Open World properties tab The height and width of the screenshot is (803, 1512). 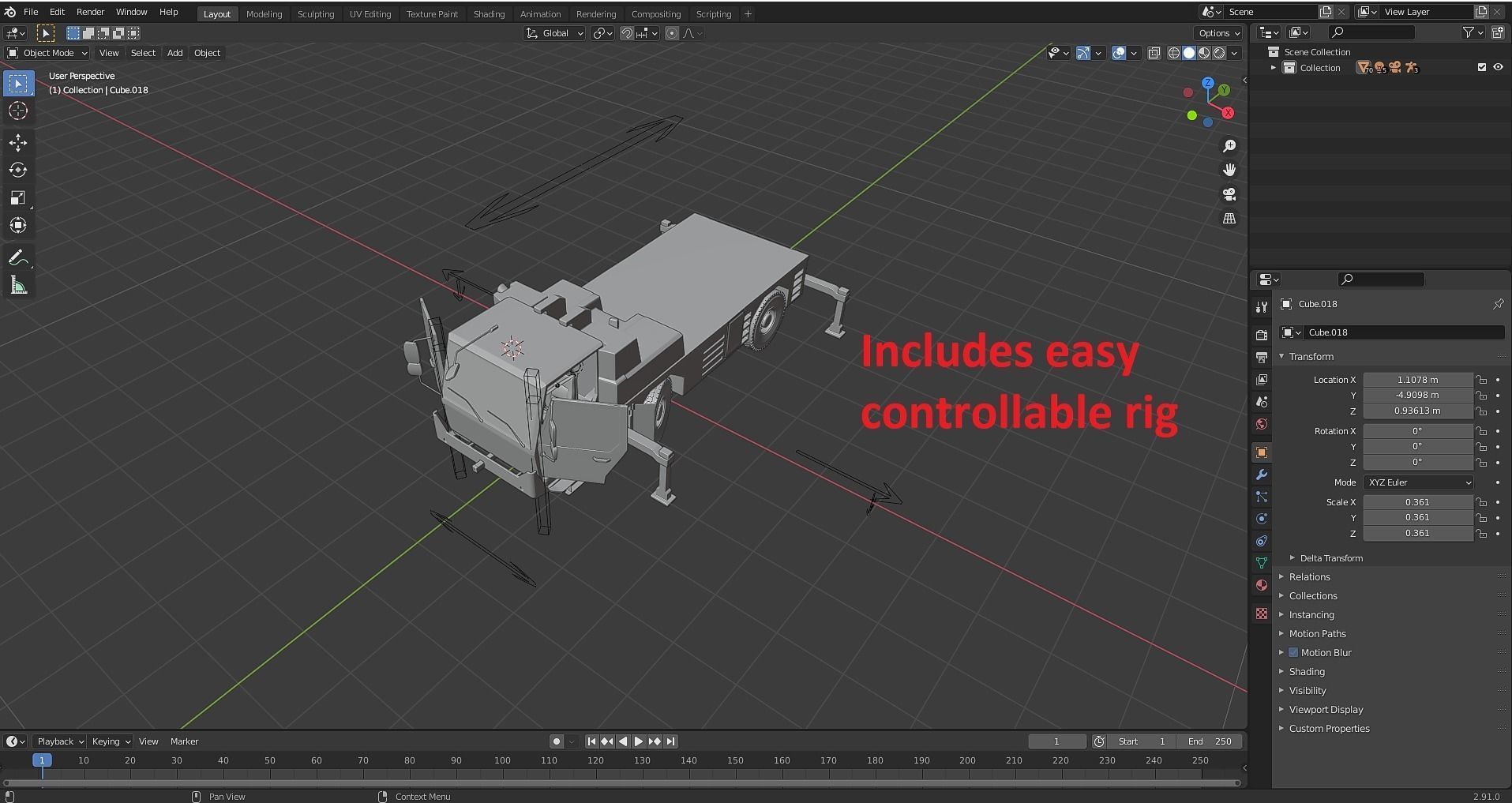tap(1262, 424)
